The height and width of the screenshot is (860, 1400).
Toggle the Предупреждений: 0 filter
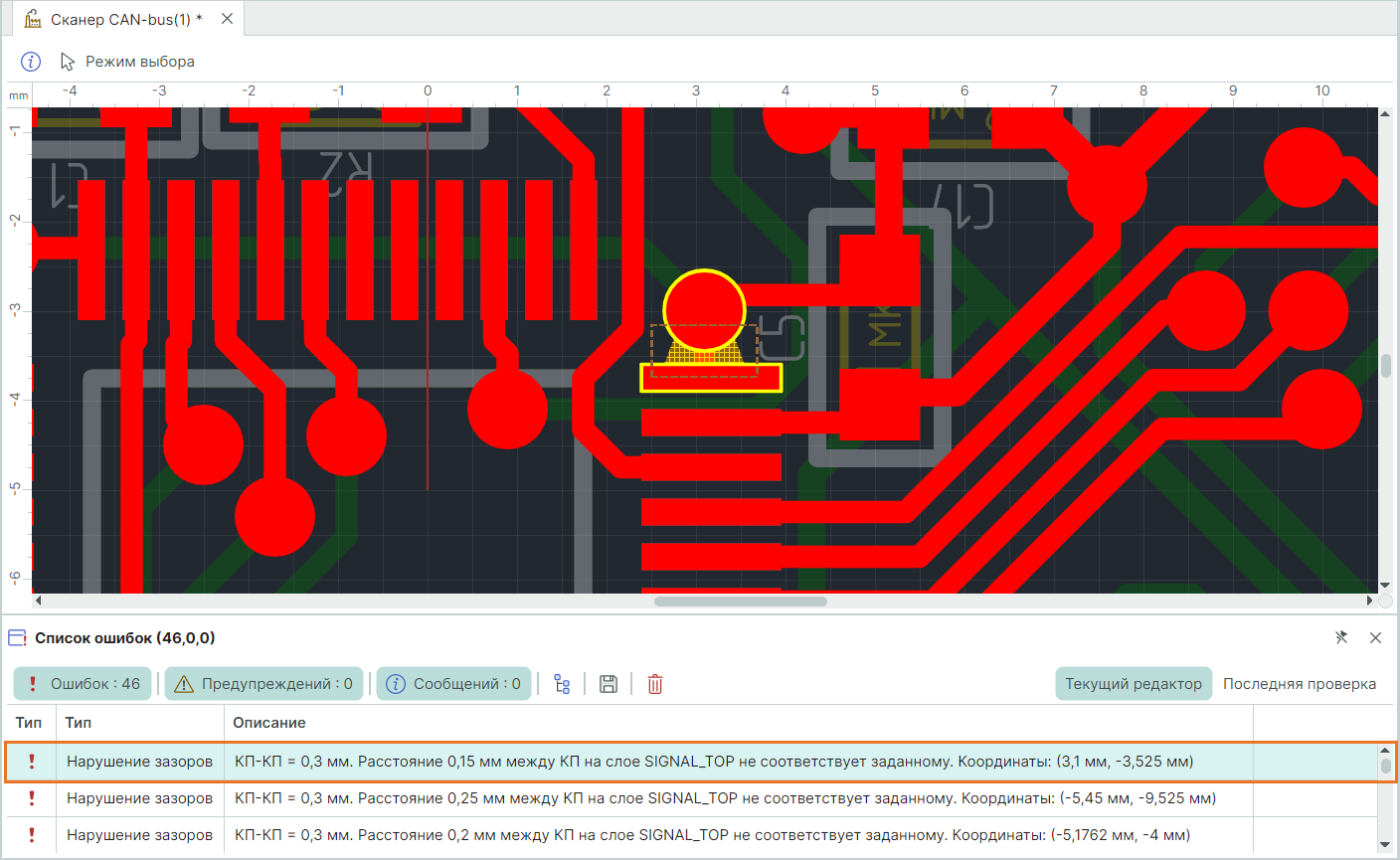pyautogui.click(x=263, y=684)
